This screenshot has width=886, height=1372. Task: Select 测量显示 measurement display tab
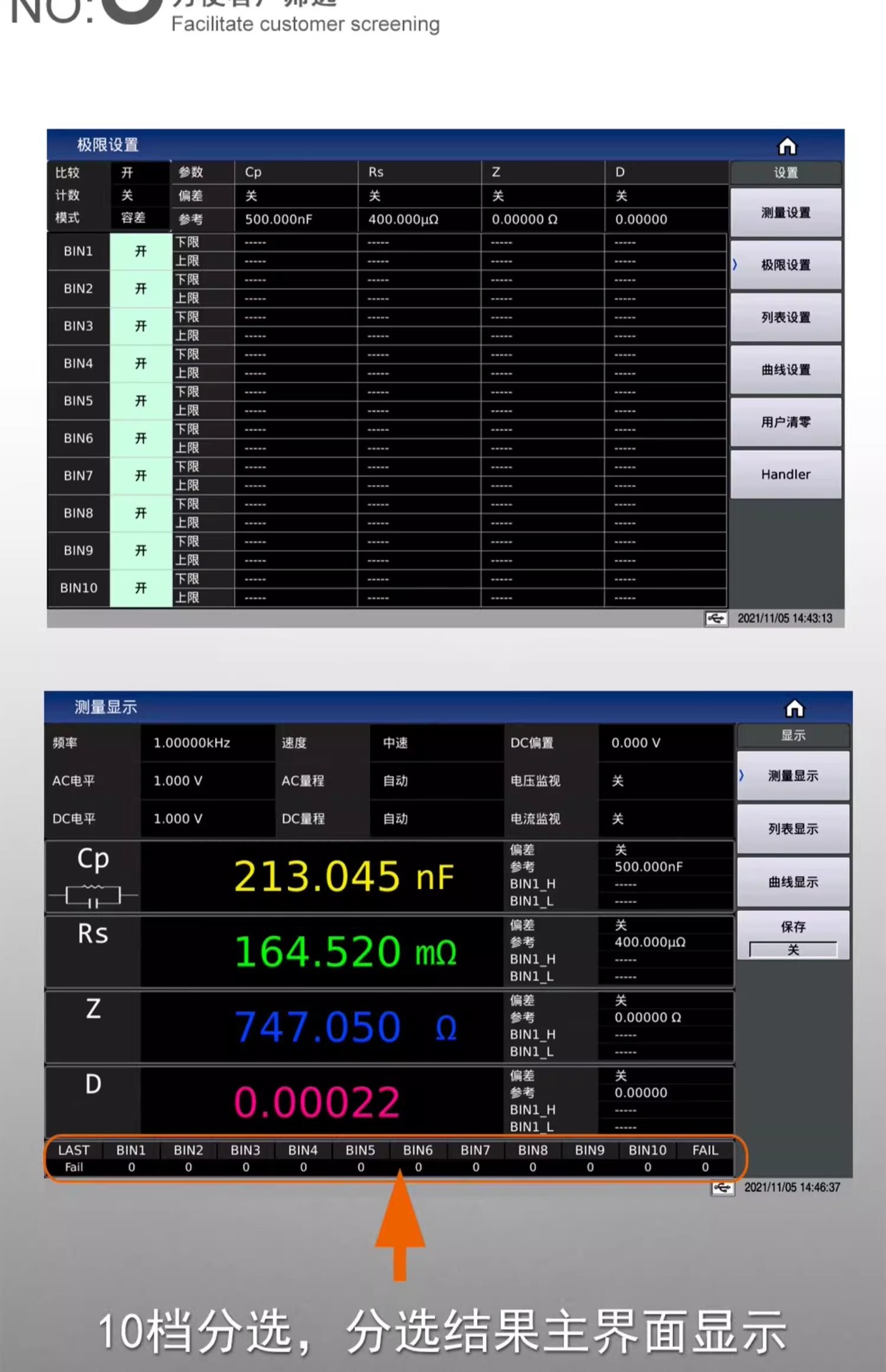(793, 776)
